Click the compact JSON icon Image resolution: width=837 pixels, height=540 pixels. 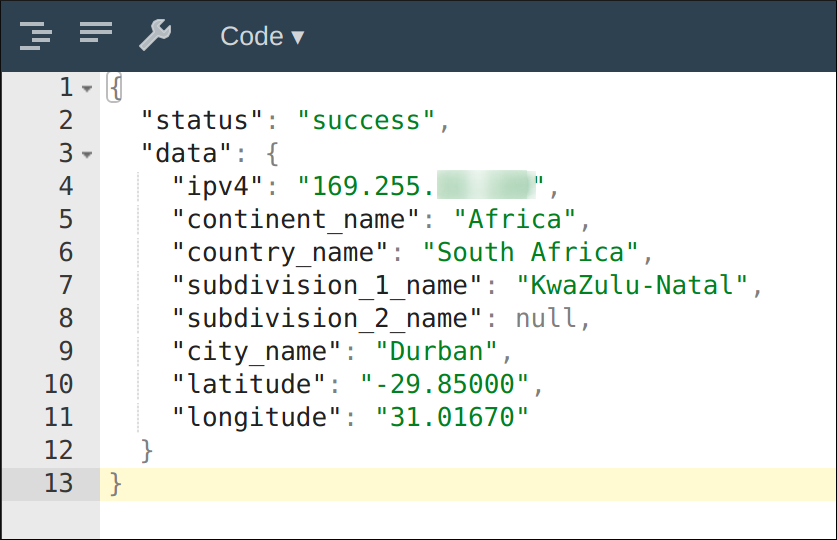point(96,32)
